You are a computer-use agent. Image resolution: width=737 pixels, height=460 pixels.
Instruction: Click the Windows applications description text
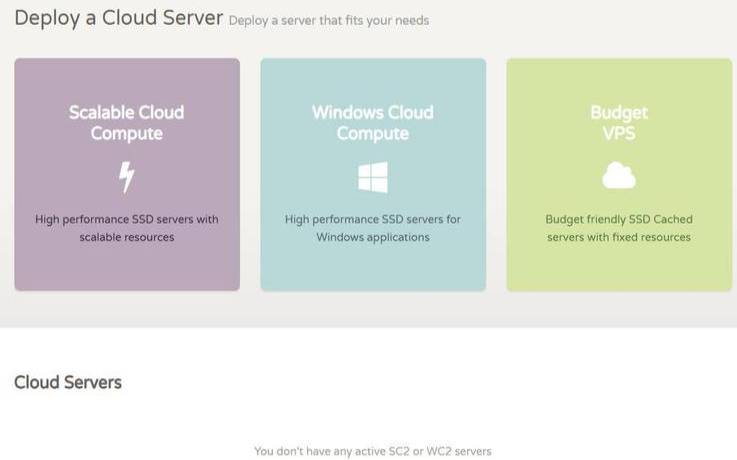[372, 228]
